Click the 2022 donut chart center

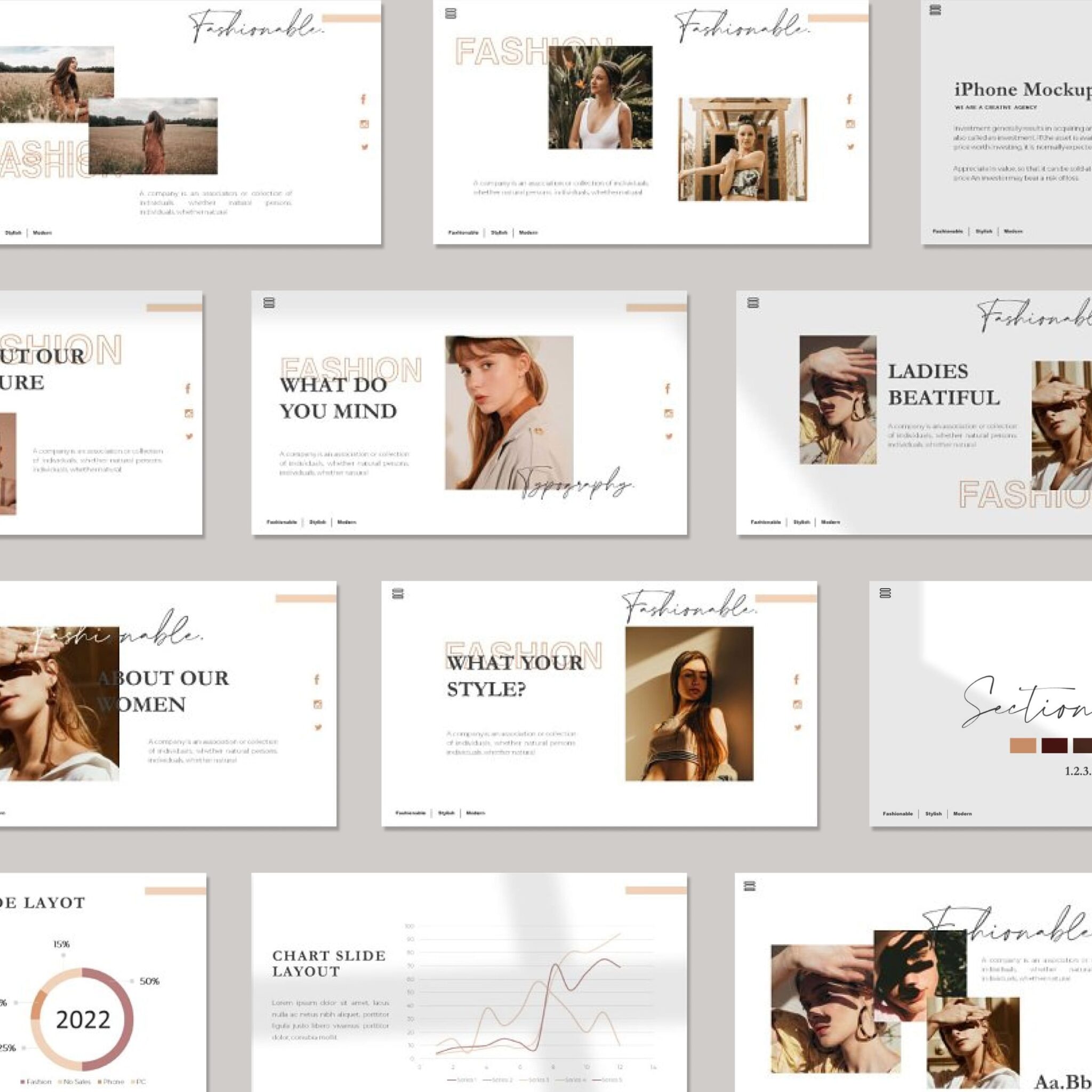pos(83,1019)
